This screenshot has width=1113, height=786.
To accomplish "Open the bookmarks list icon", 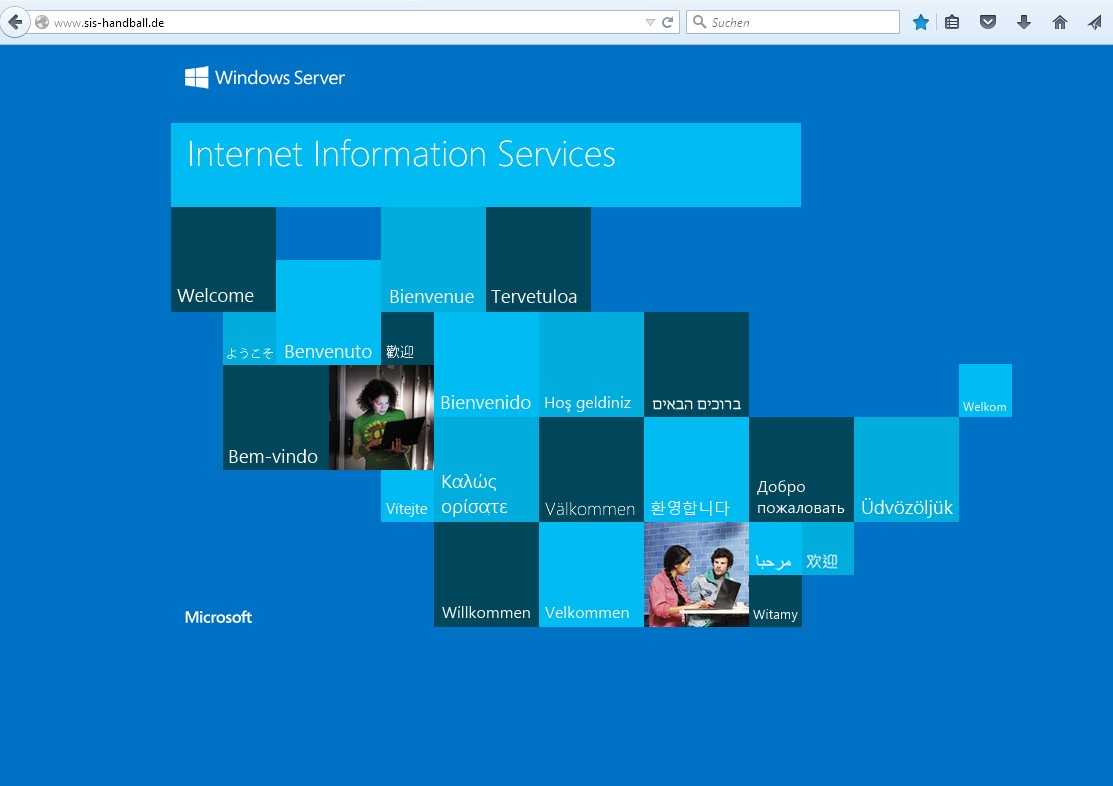I will [952, 22].
